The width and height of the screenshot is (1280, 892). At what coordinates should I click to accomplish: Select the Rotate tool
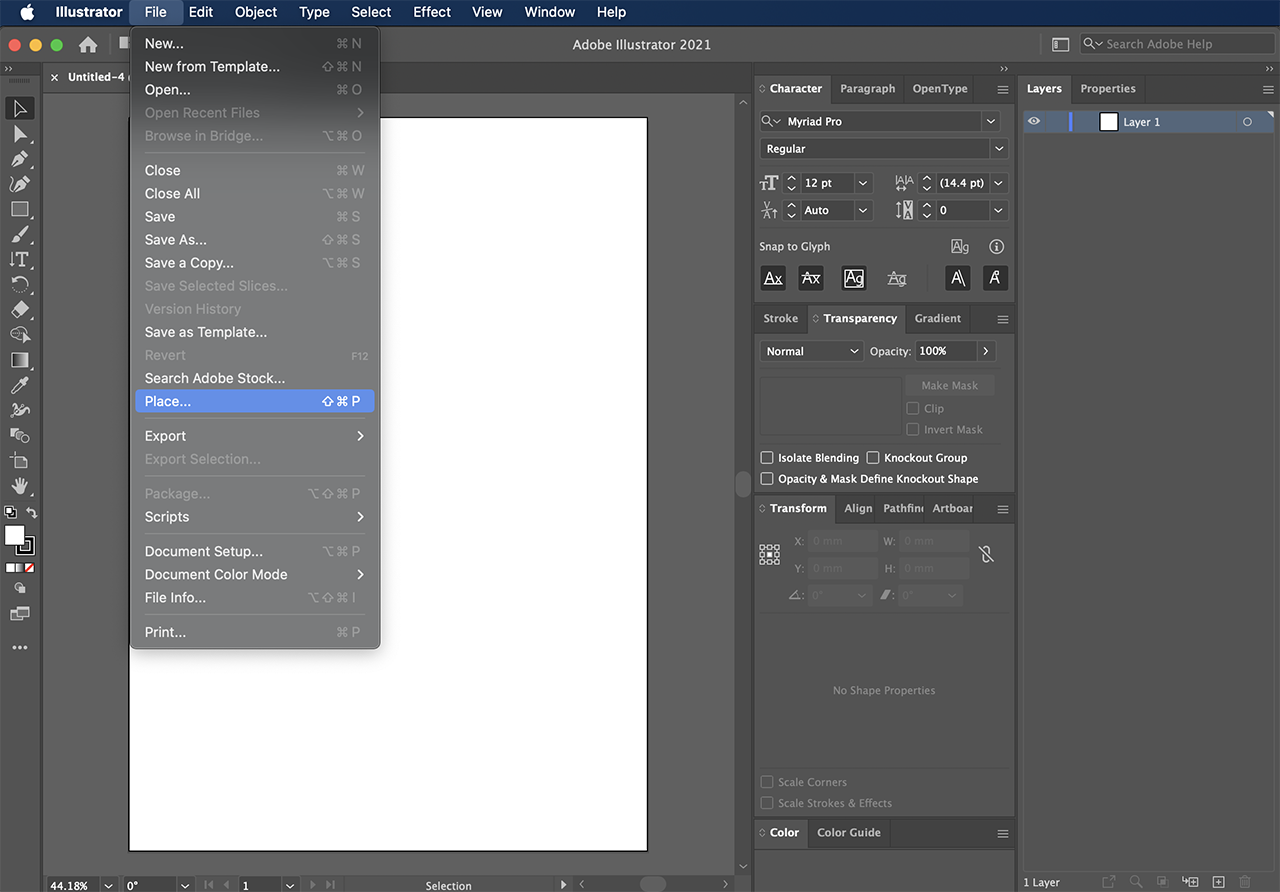20,284
